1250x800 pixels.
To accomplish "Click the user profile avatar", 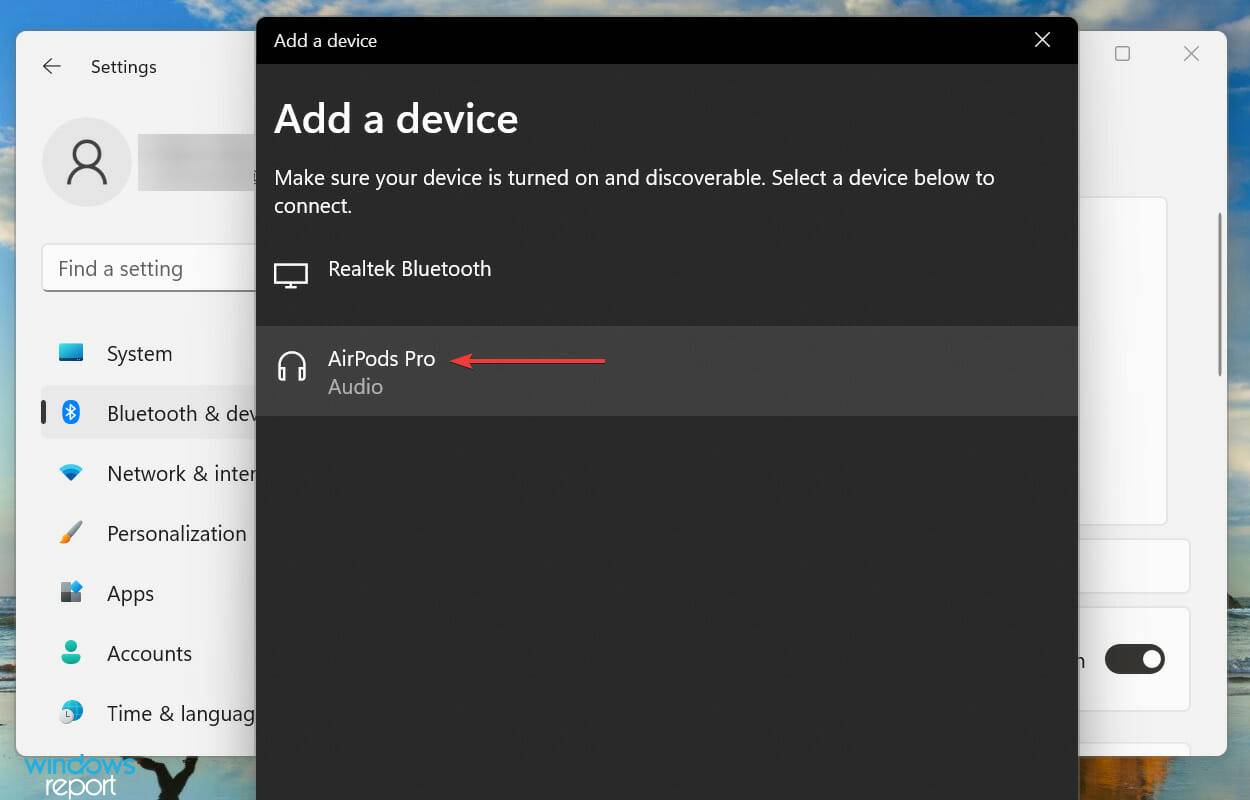I will tap(86, 162).
